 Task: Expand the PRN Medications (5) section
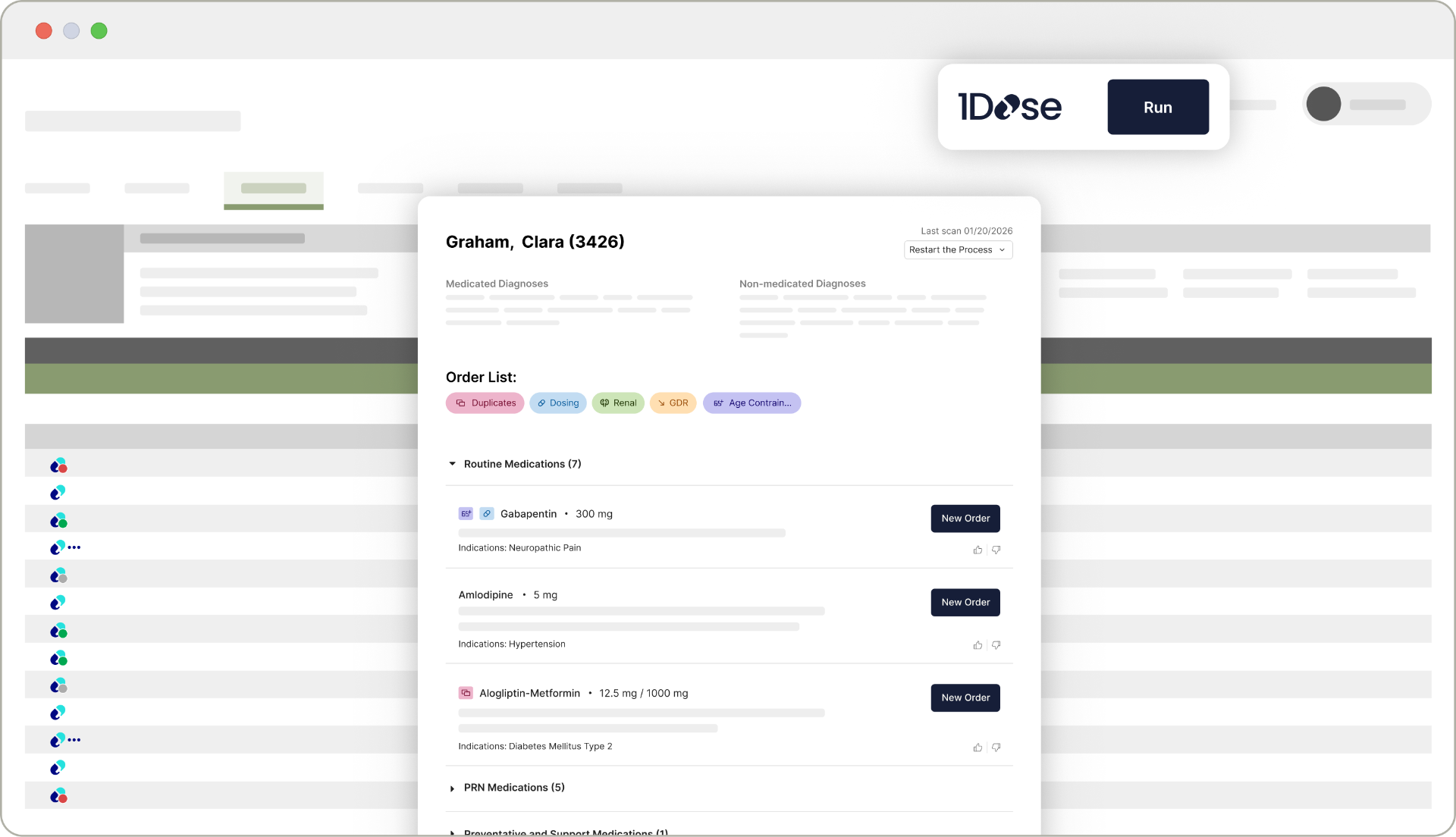click(x=452, y=788)
